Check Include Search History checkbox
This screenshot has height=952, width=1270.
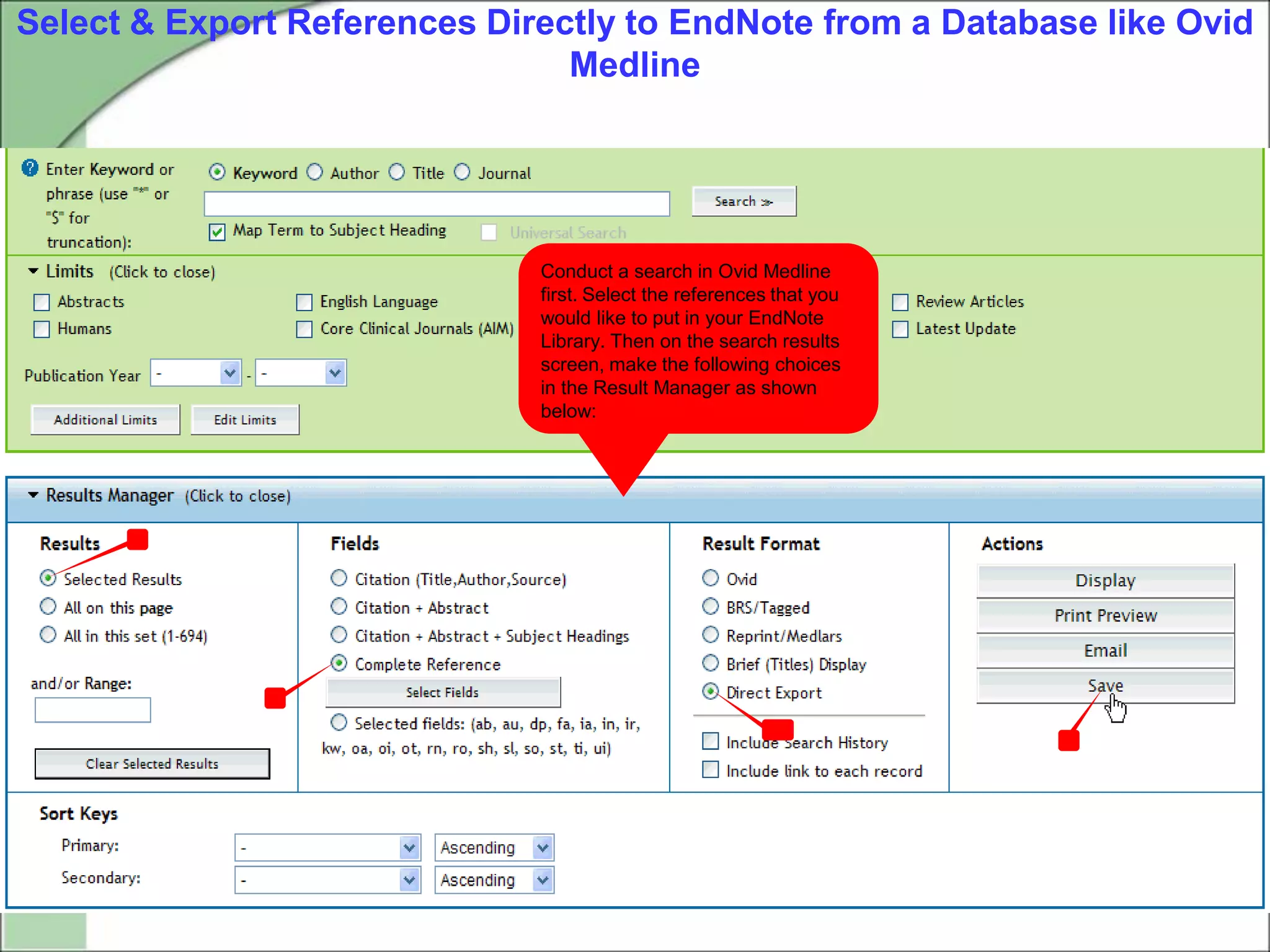tap(711, 741)
